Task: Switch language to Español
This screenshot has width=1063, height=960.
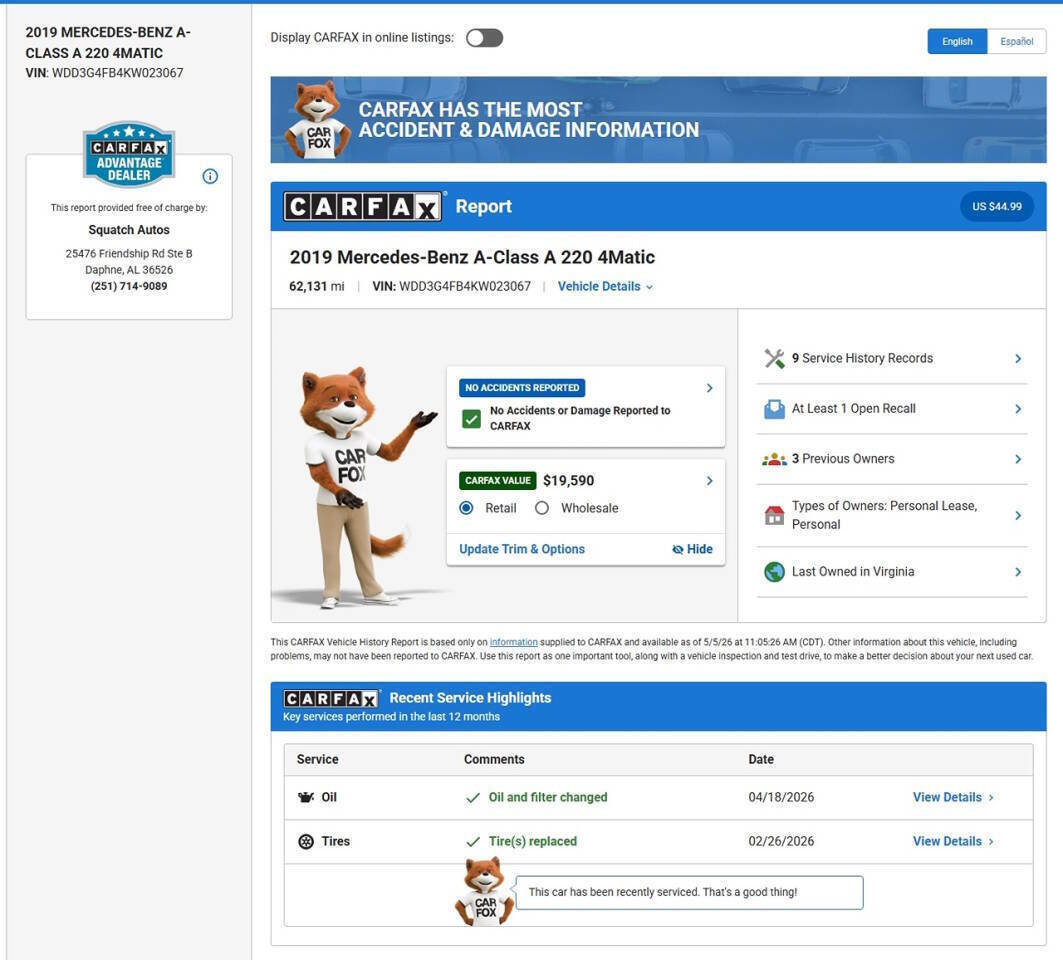Action: coord(1016,41)
